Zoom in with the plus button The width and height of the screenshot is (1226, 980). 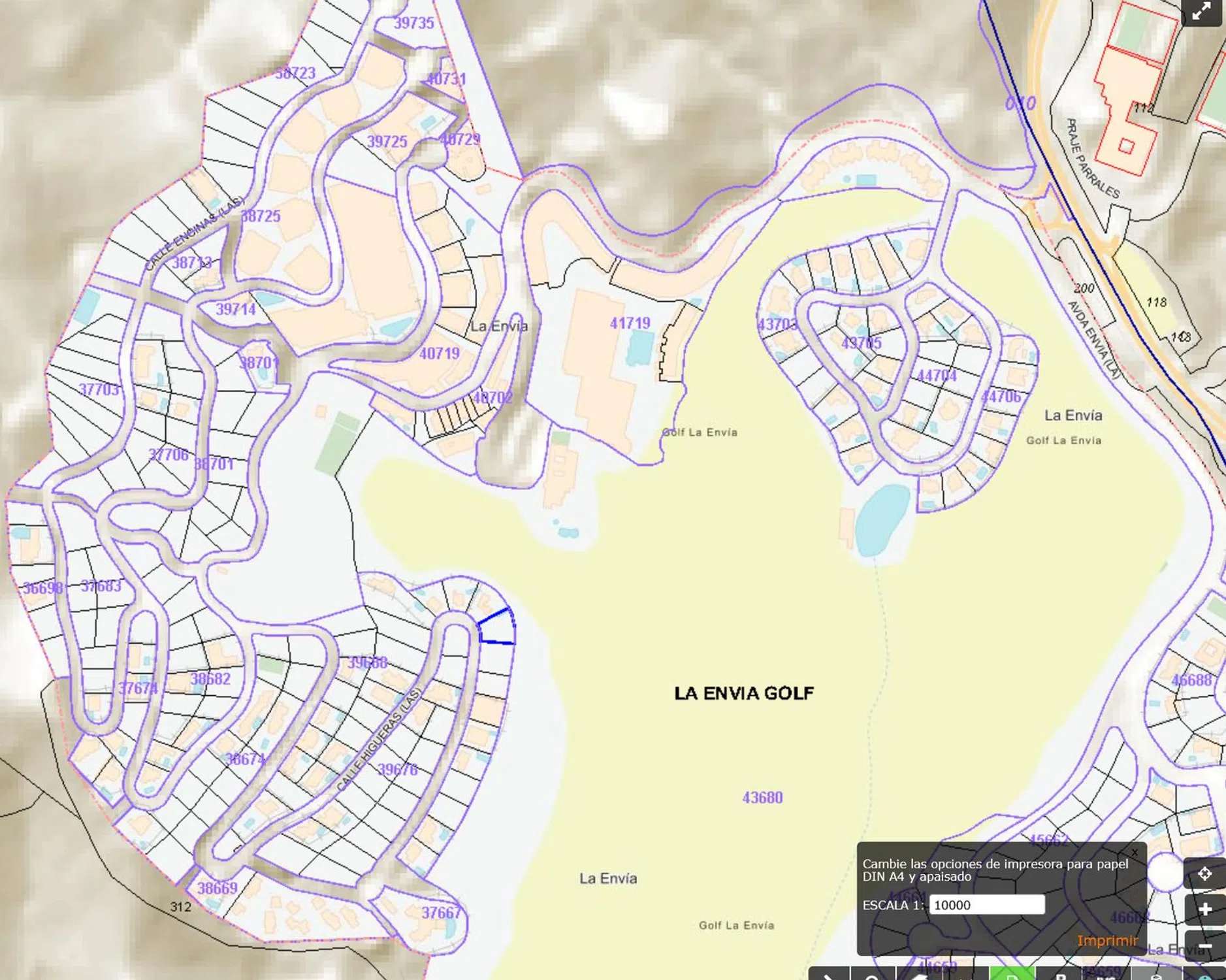tap(1204, 909)
